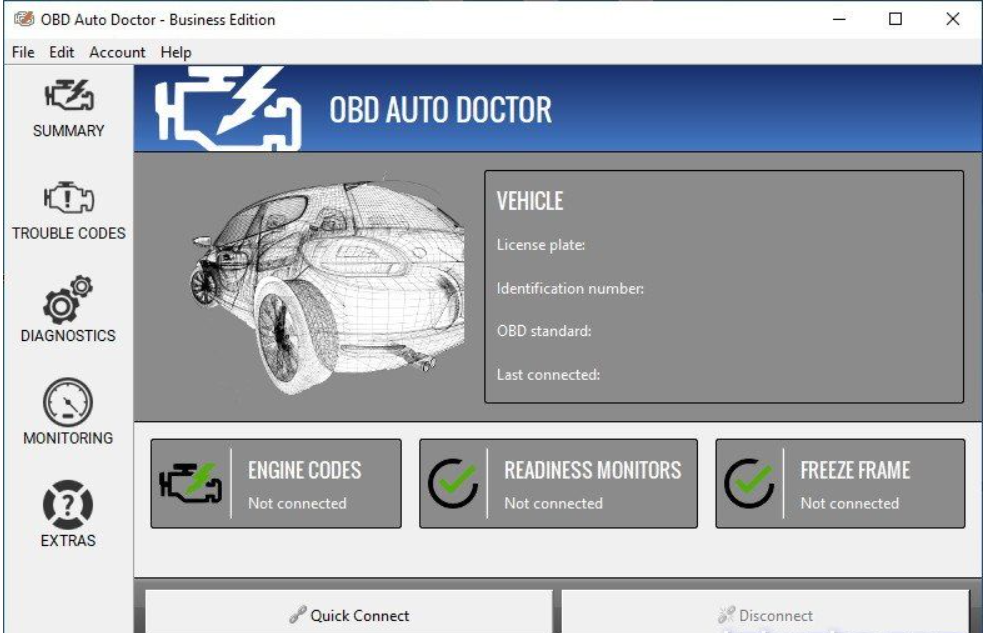Click the OBD AUTO DOCTOR banner title
The width and height of the screenshot is (985, 633).
tap(440, 110)
